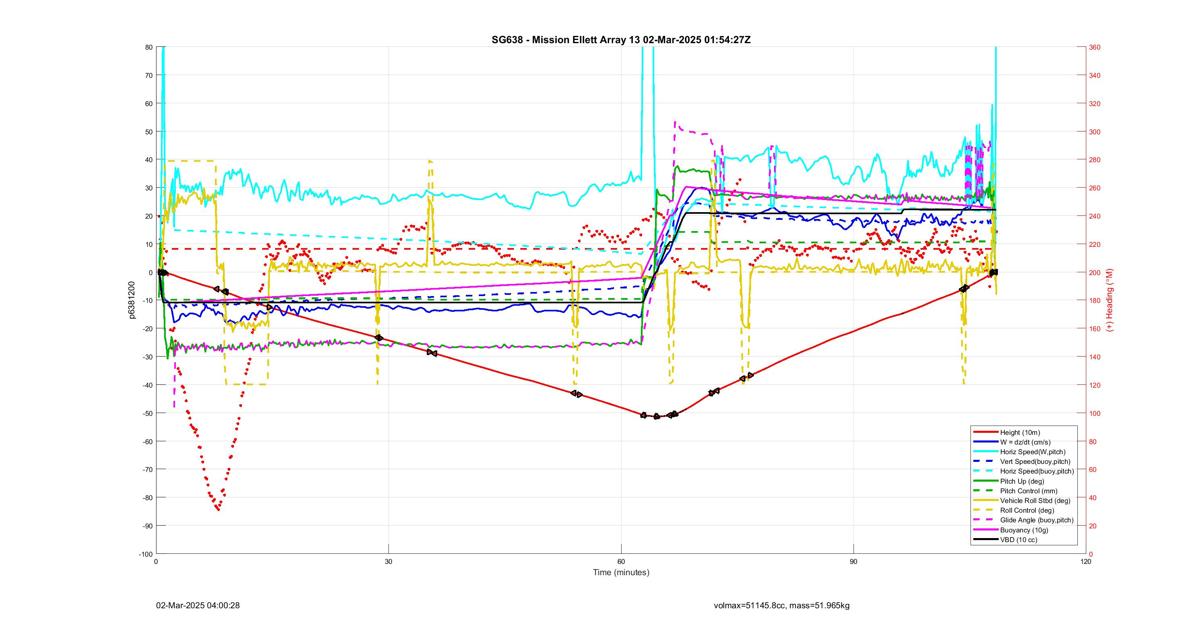
Task: Click the left y-axis tick label '-90'
Action: point(146,526)
